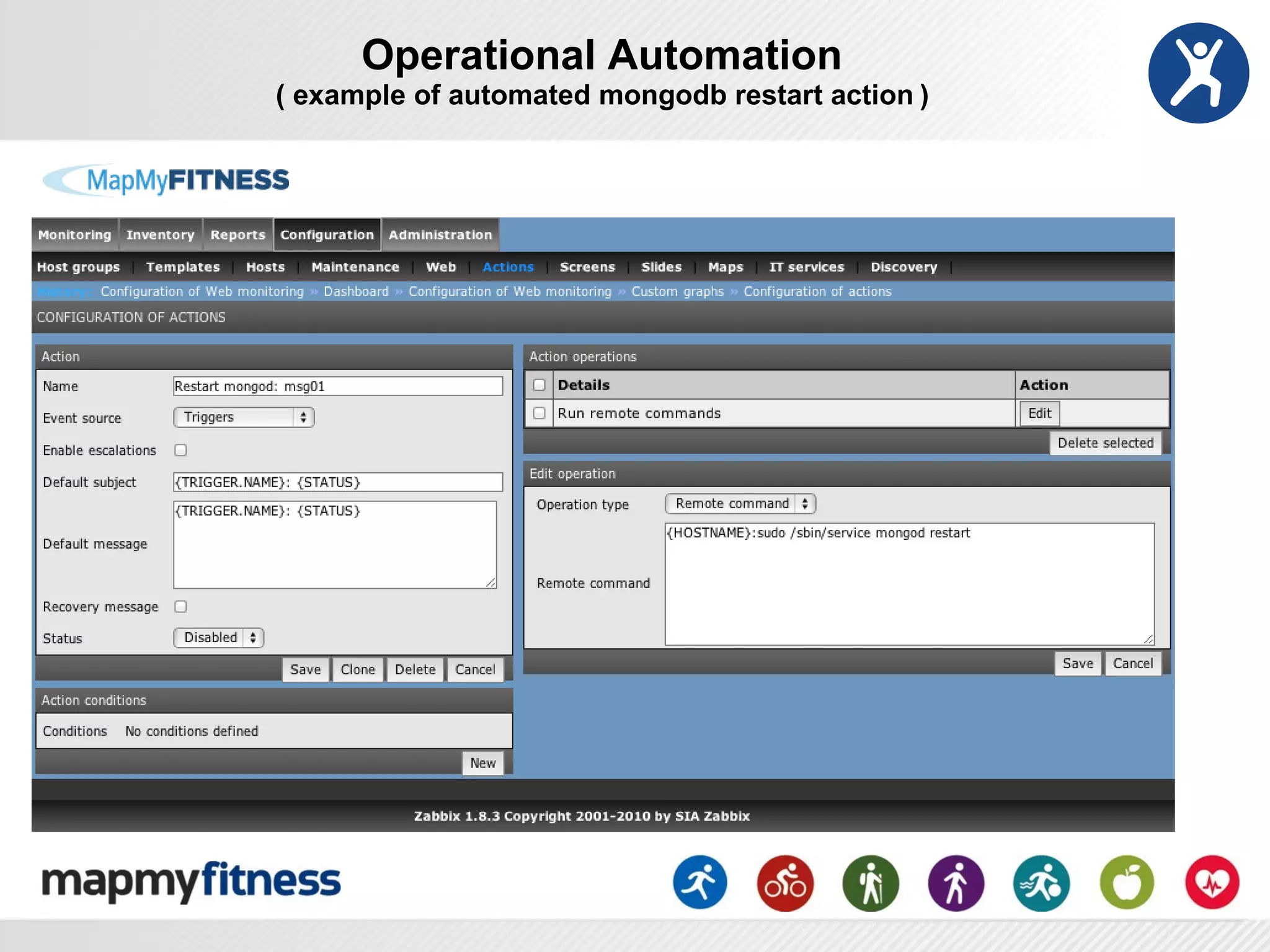Click the green apple nutrition icon
Screen dimensions: 1270x952
tap(1127, 882)
